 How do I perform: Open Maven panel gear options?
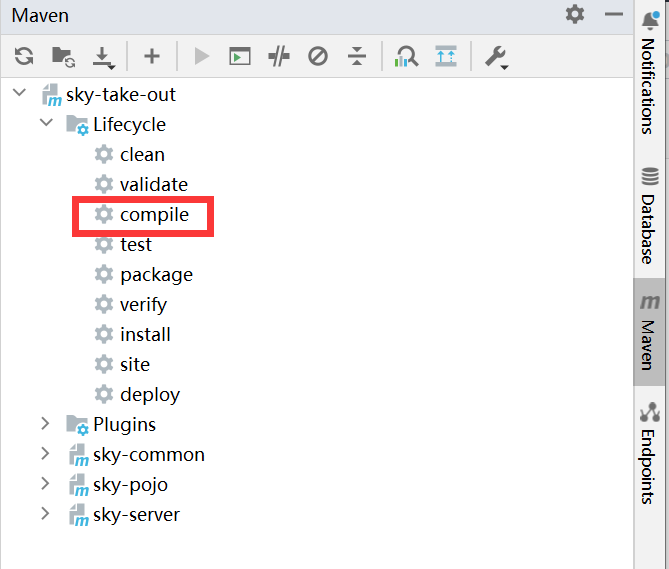click(x=575, y=15)
